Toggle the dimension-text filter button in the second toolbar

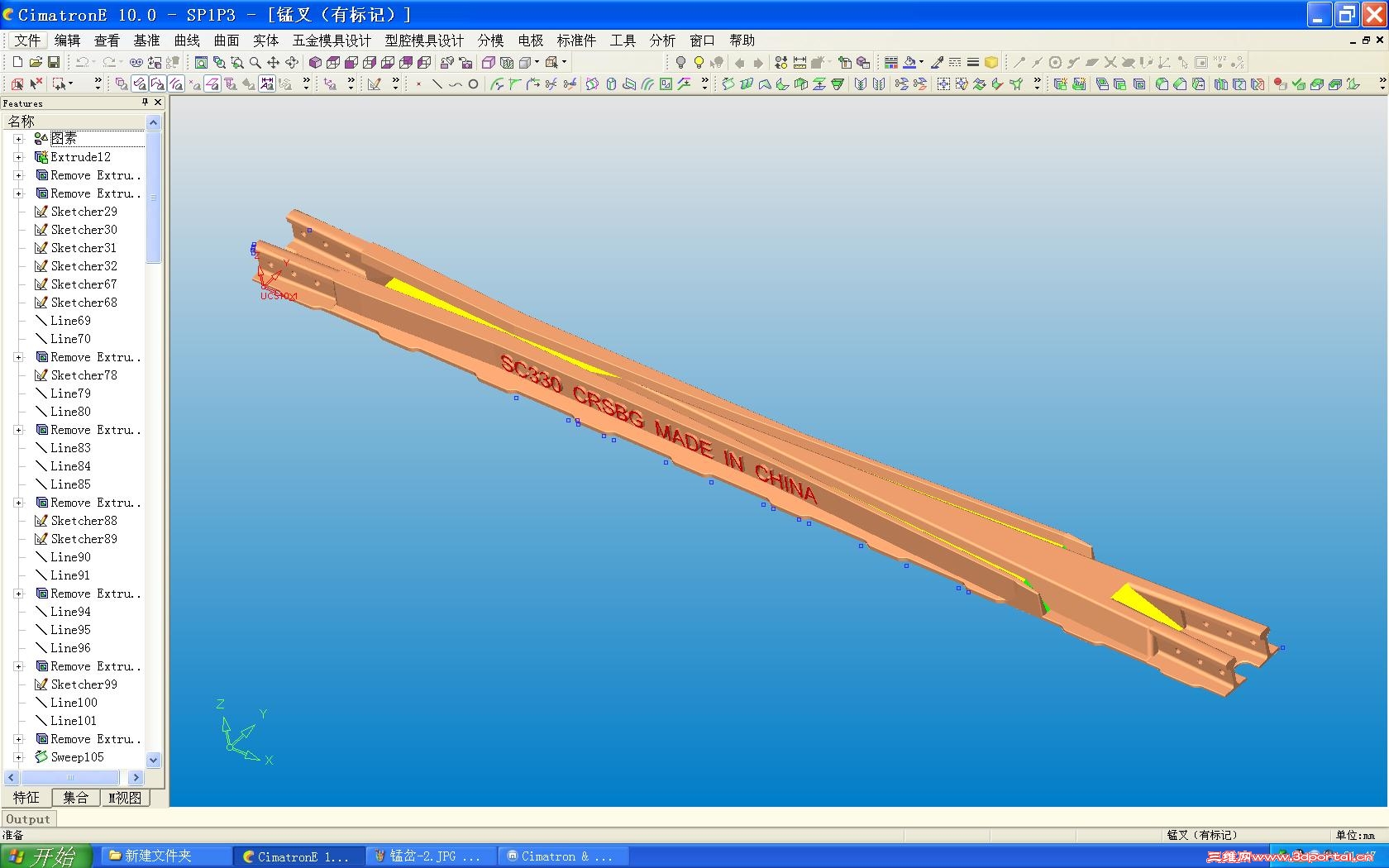[267, 83]
